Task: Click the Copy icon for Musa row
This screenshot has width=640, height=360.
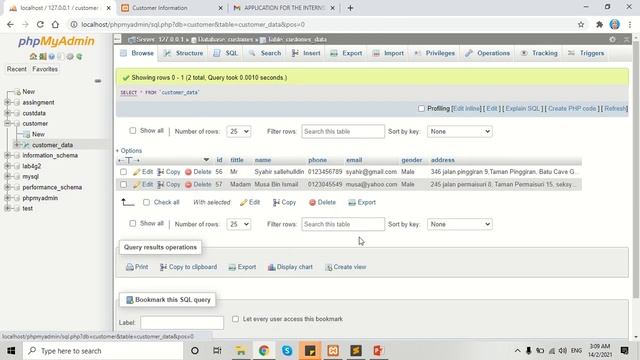Action: [x=161, y=184]
